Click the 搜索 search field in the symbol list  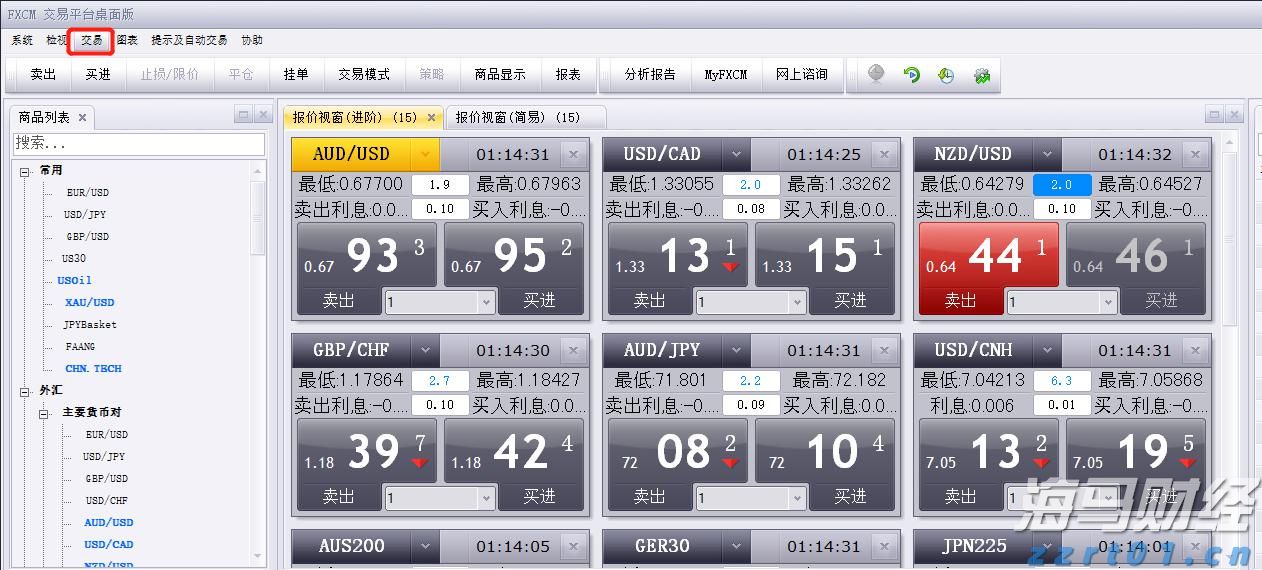[138, 144]
